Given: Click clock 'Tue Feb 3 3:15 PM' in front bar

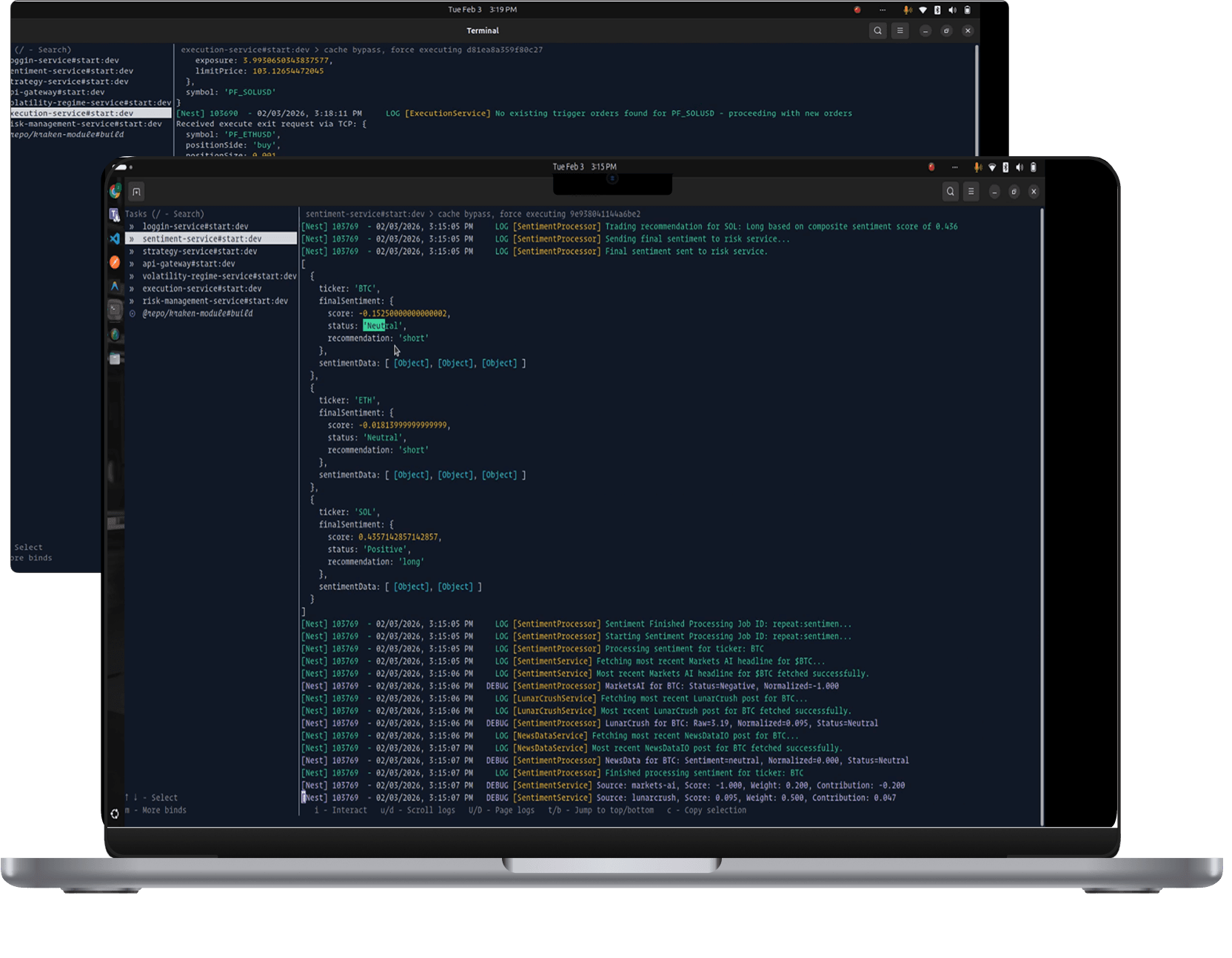Looking at the screenshot, I should click(x=584, y=167).
